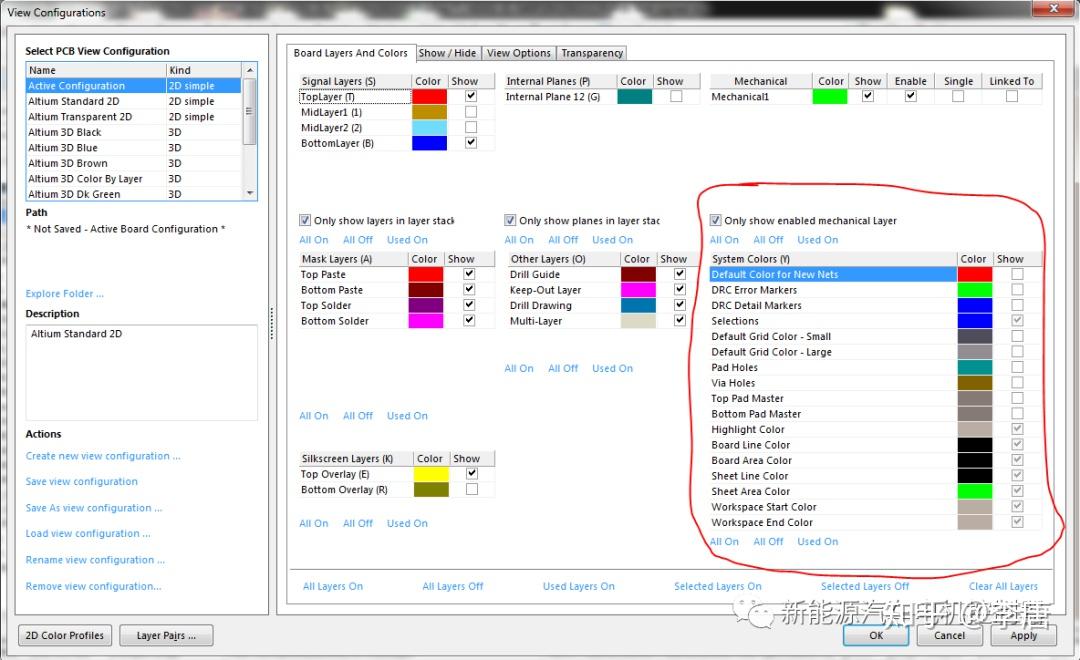Open Via Holes color swatch

click(975, 382)
